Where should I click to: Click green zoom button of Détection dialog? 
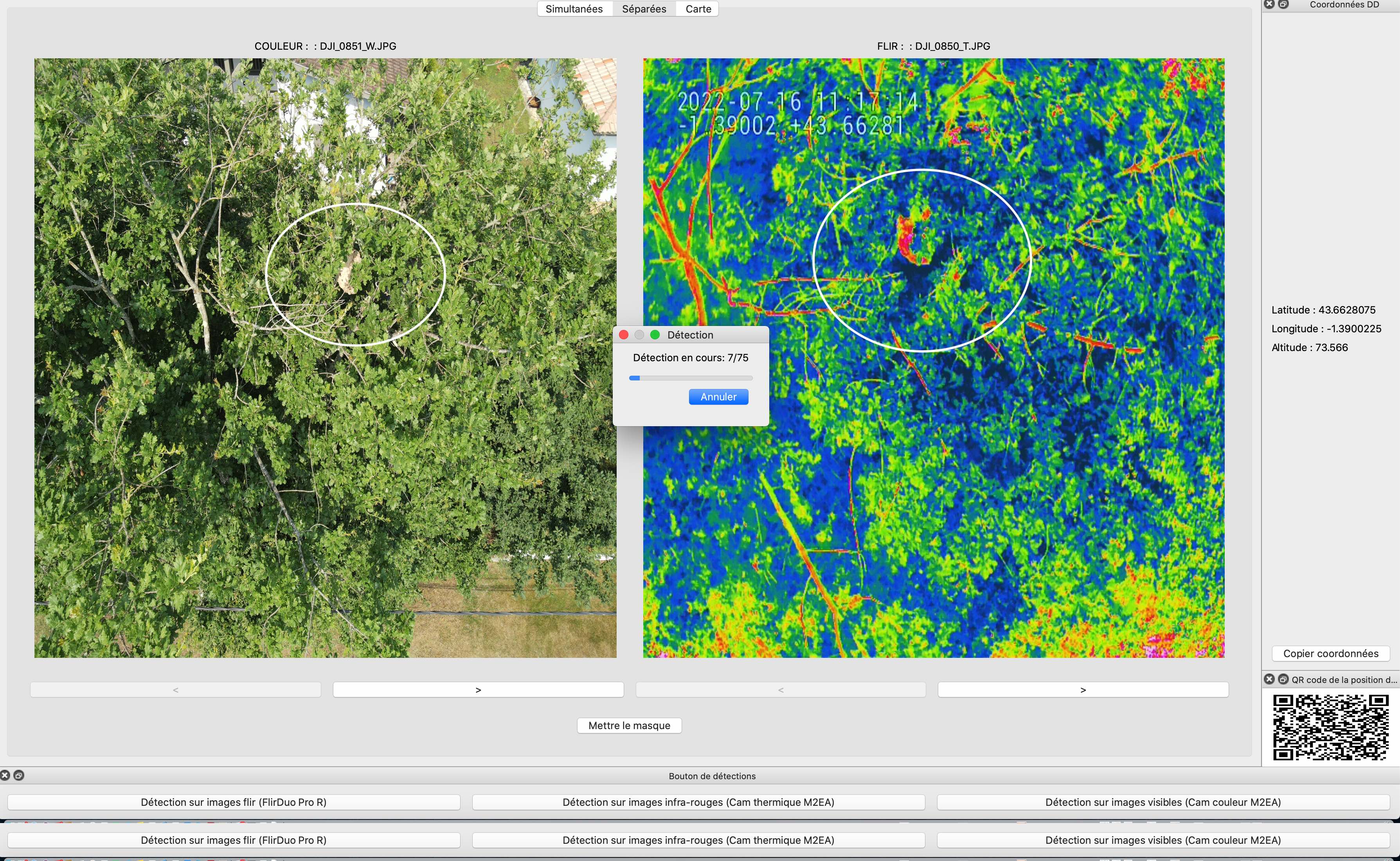coord(655,335)
